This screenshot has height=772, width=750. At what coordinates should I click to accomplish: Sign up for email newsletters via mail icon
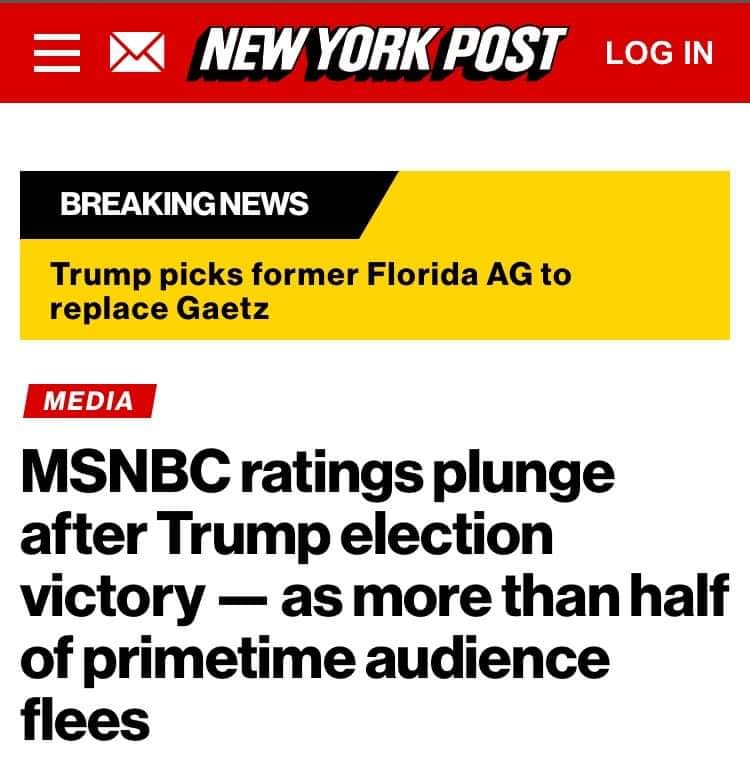click(135, 52)
